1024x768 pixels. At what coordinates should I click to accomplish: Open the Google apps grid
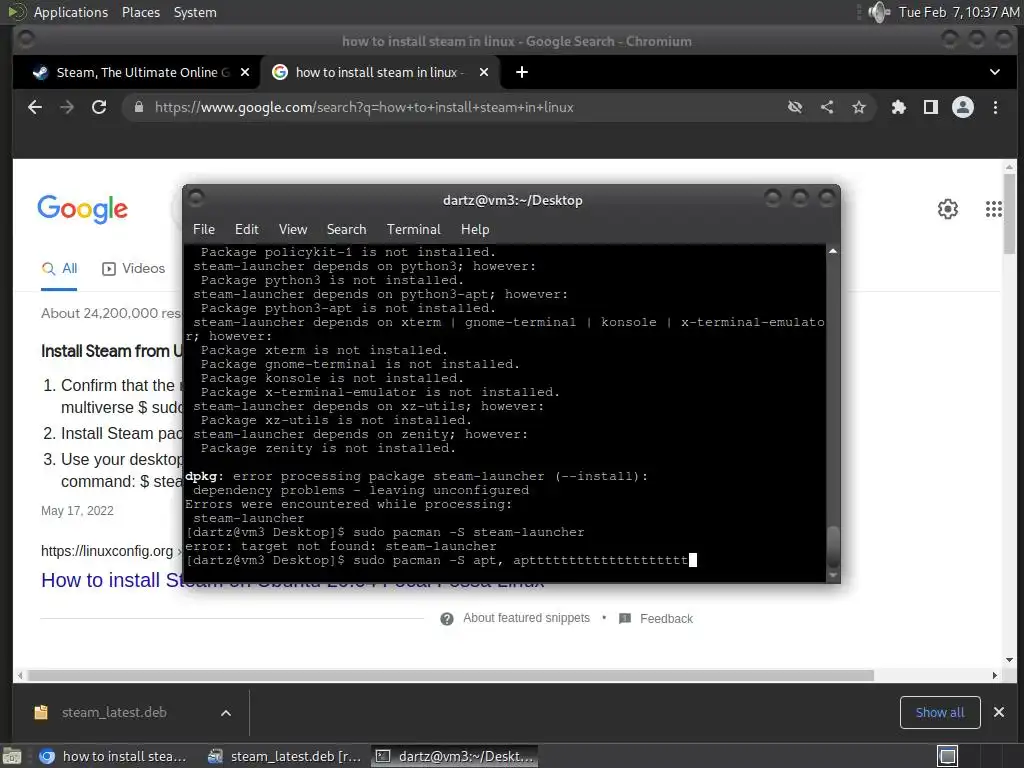coord(993,209)
